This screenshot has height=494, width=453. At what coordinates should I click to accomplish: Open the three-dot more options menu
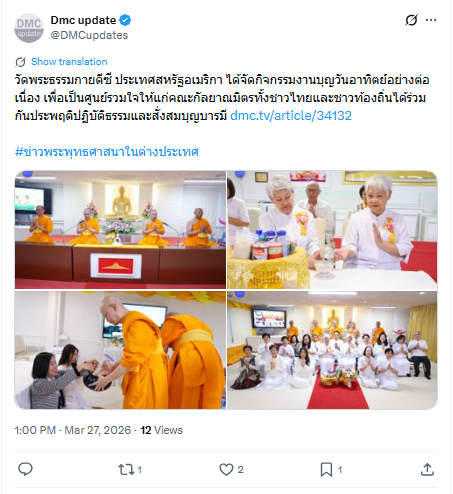coord(431,20)
